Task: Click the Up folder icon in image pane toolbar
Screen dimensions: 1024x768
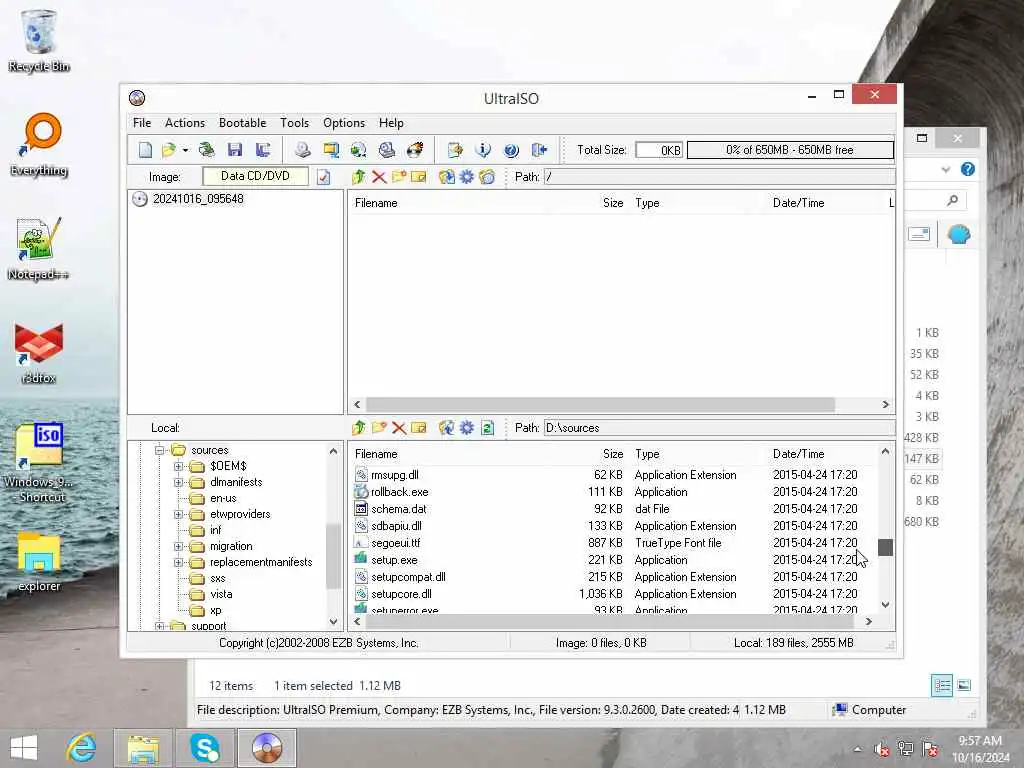Action: click(359, 176)
